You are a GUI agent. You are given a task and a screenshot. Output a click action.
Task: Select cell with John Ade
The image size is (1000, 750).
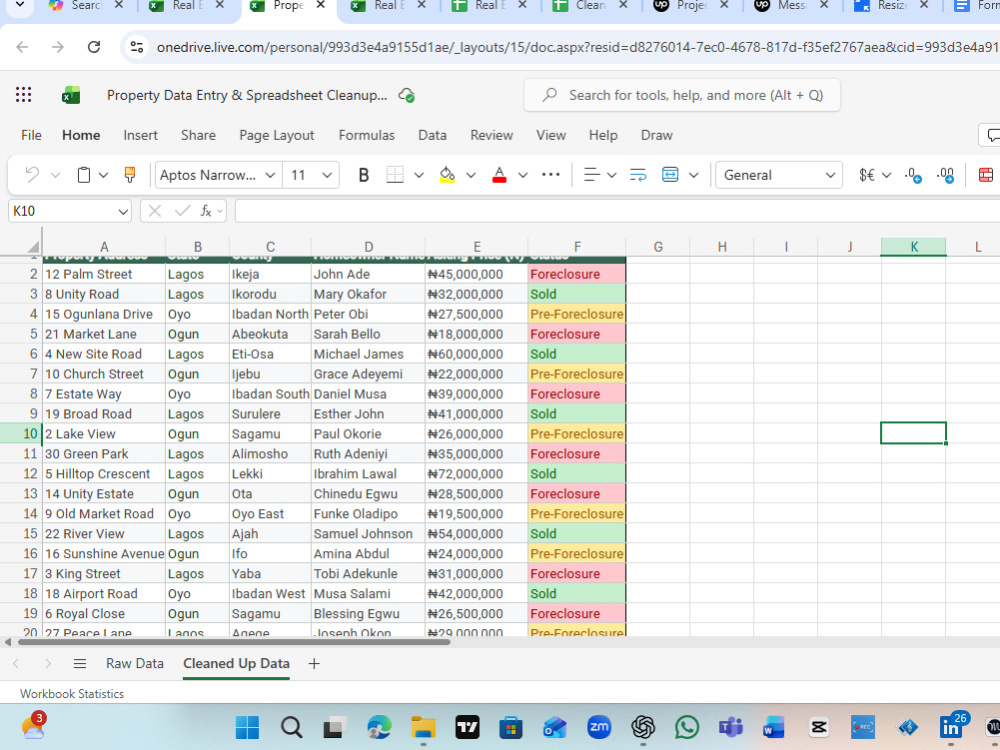tap(368, 274)
